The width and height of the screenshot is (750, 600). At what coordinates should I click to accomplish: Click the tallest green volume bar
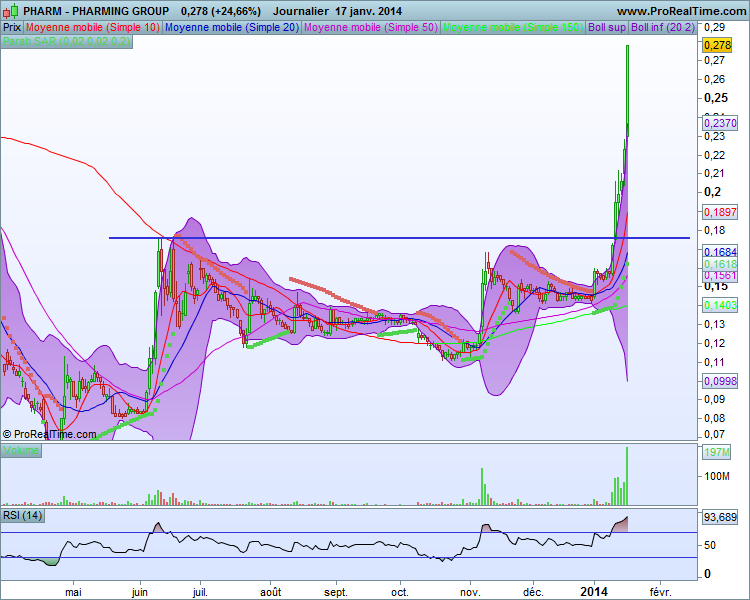coord(627,476)
